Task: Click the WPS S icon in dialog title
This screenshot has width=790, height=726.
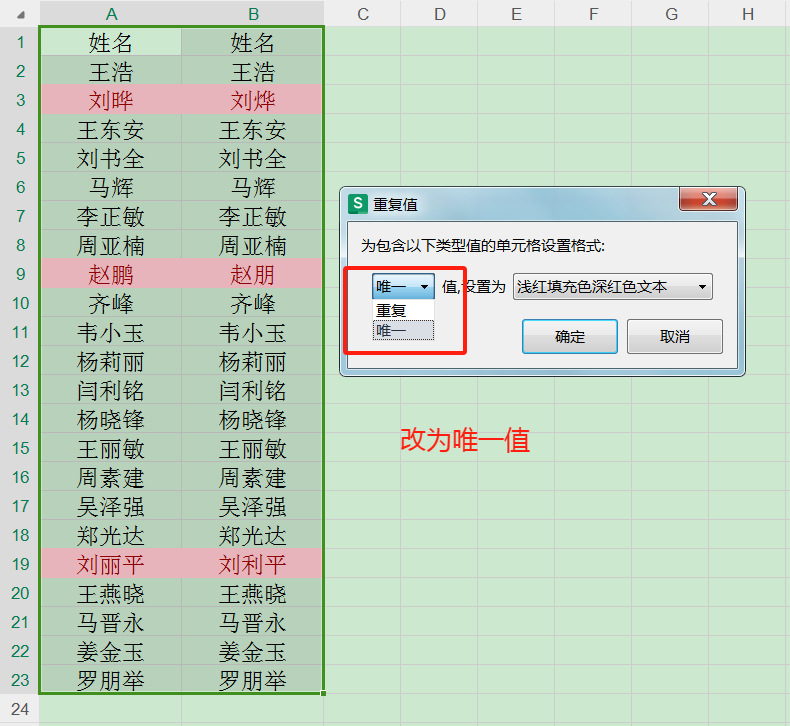Action: 358,204
